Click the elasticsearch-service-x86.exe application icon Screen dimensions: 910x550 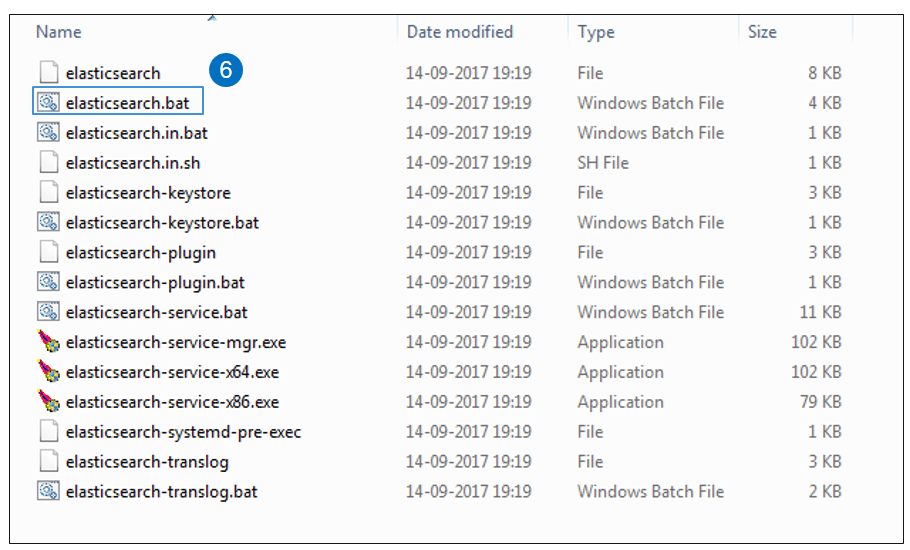(48, 402)
